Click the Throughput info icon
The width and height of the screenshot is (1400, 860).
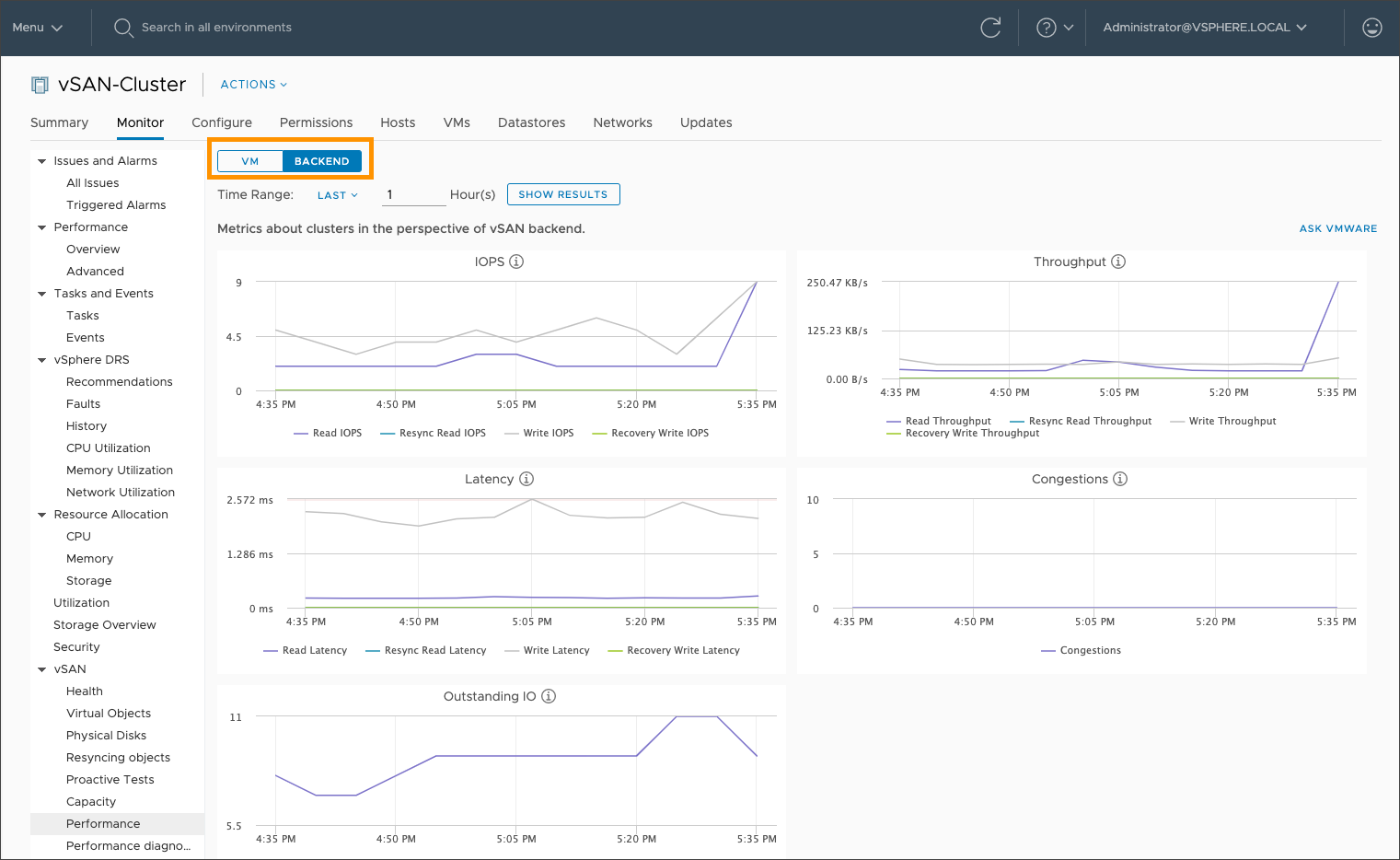click(x=1117, y=261)
